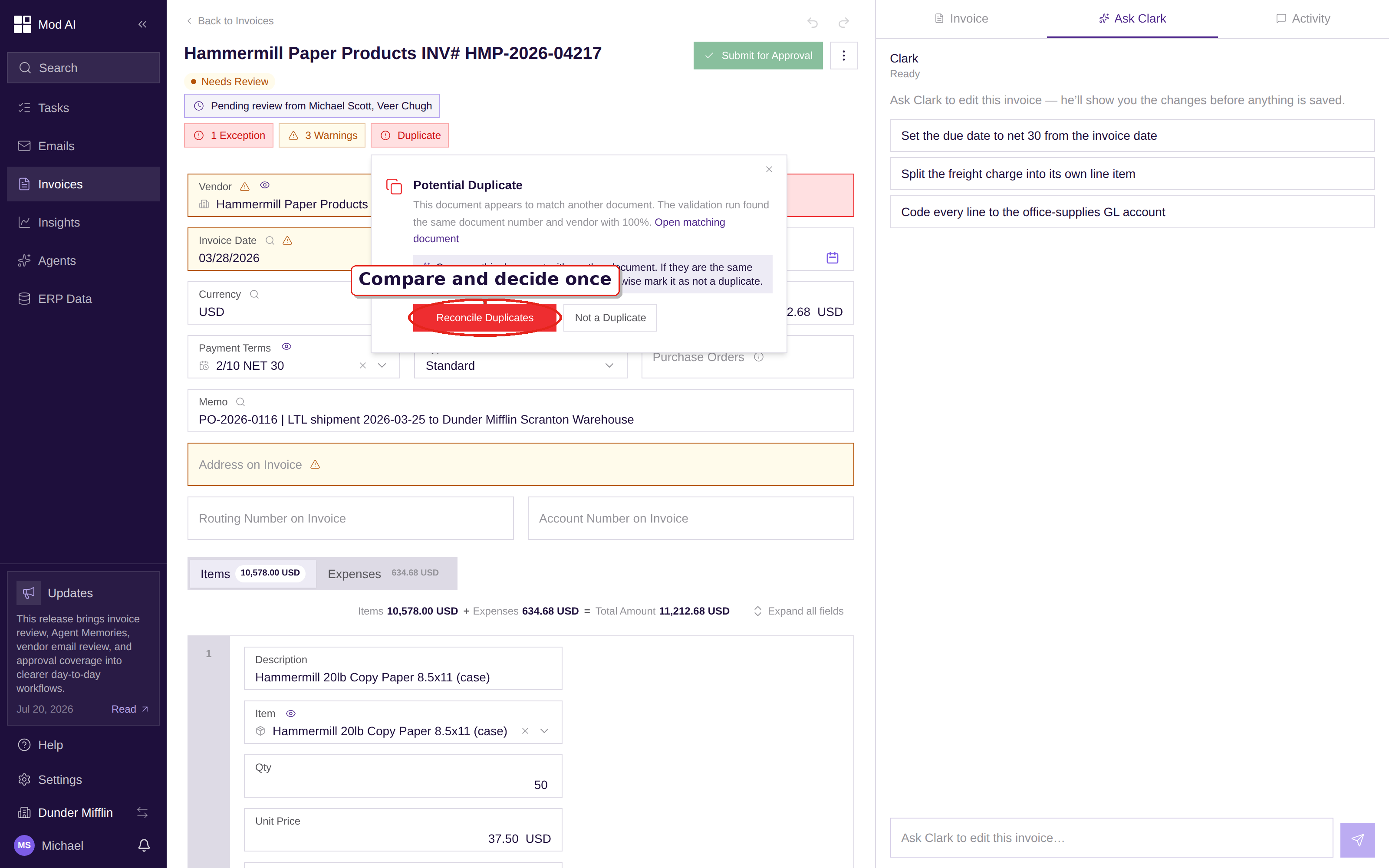Select the Items tab
This screenshot has height=868, width=1389.
coord(253,573)
